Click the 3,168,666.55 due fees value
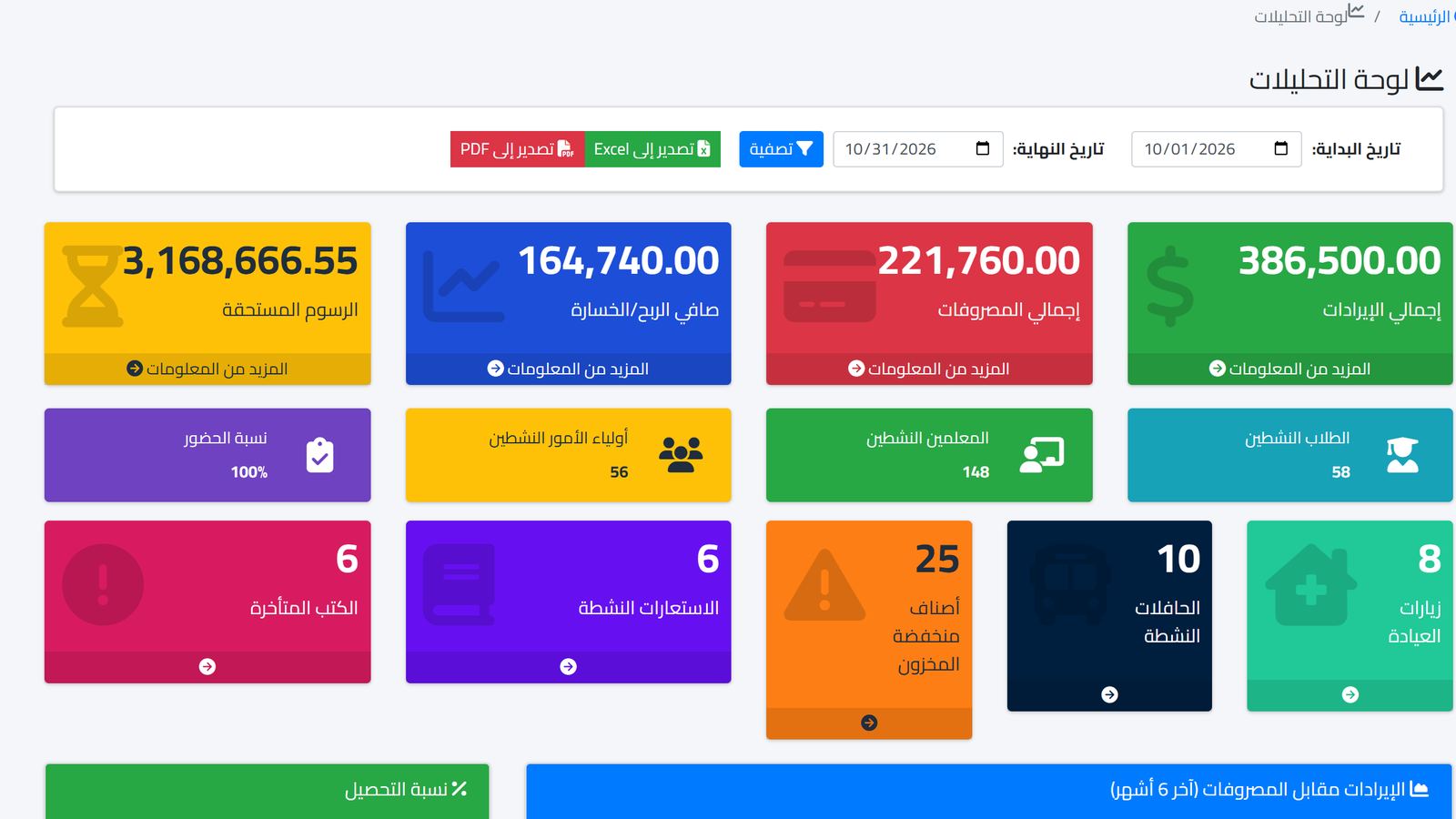1456x819 pixels. tap(240, 261)
